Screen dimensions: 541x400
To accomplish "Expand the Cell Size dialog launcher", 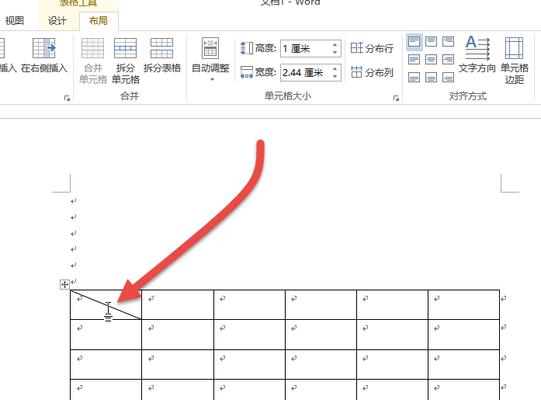I will pos(396,98).
